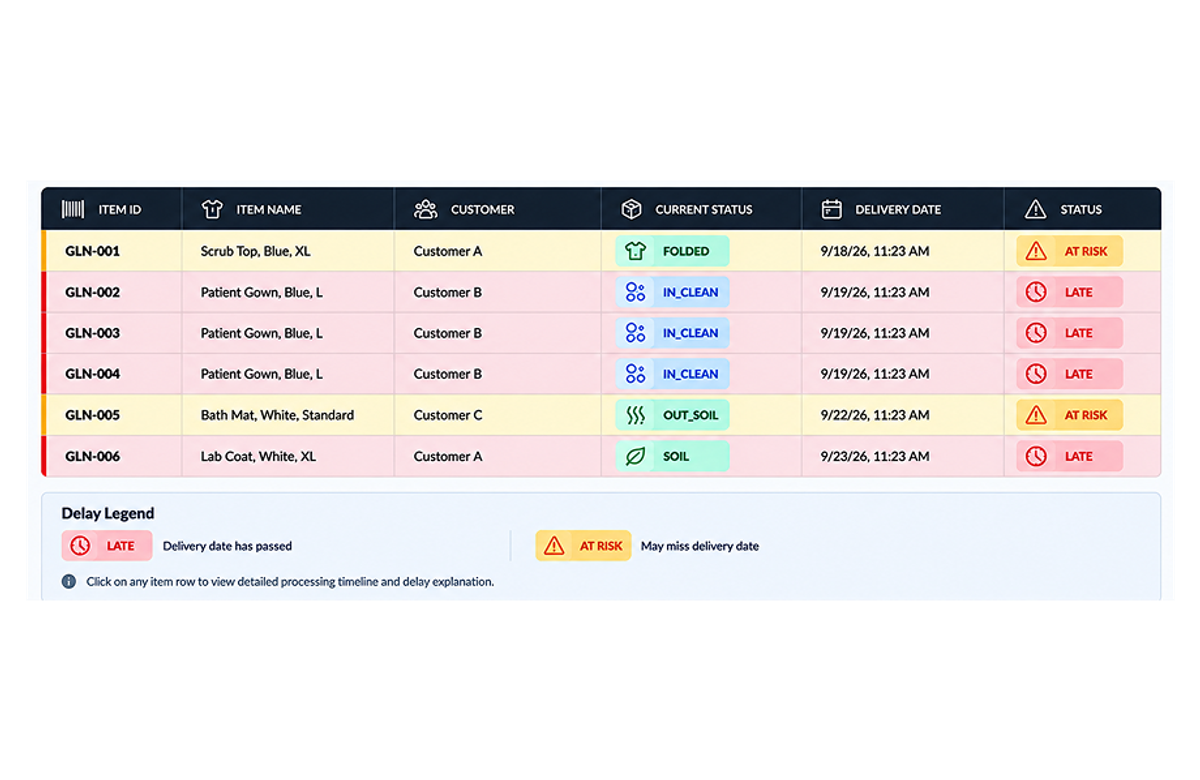Screen dimensions: 1200x780
Task: Select 'Scrub Top, Blue, XL' item name
Action: 255,251
